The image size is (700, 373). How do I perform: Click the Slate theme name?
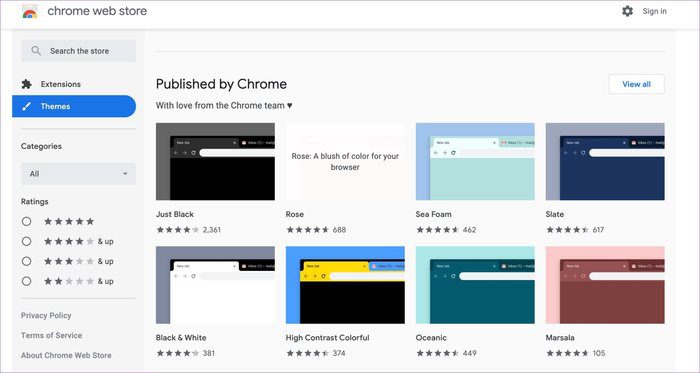(x=554, y=214)
